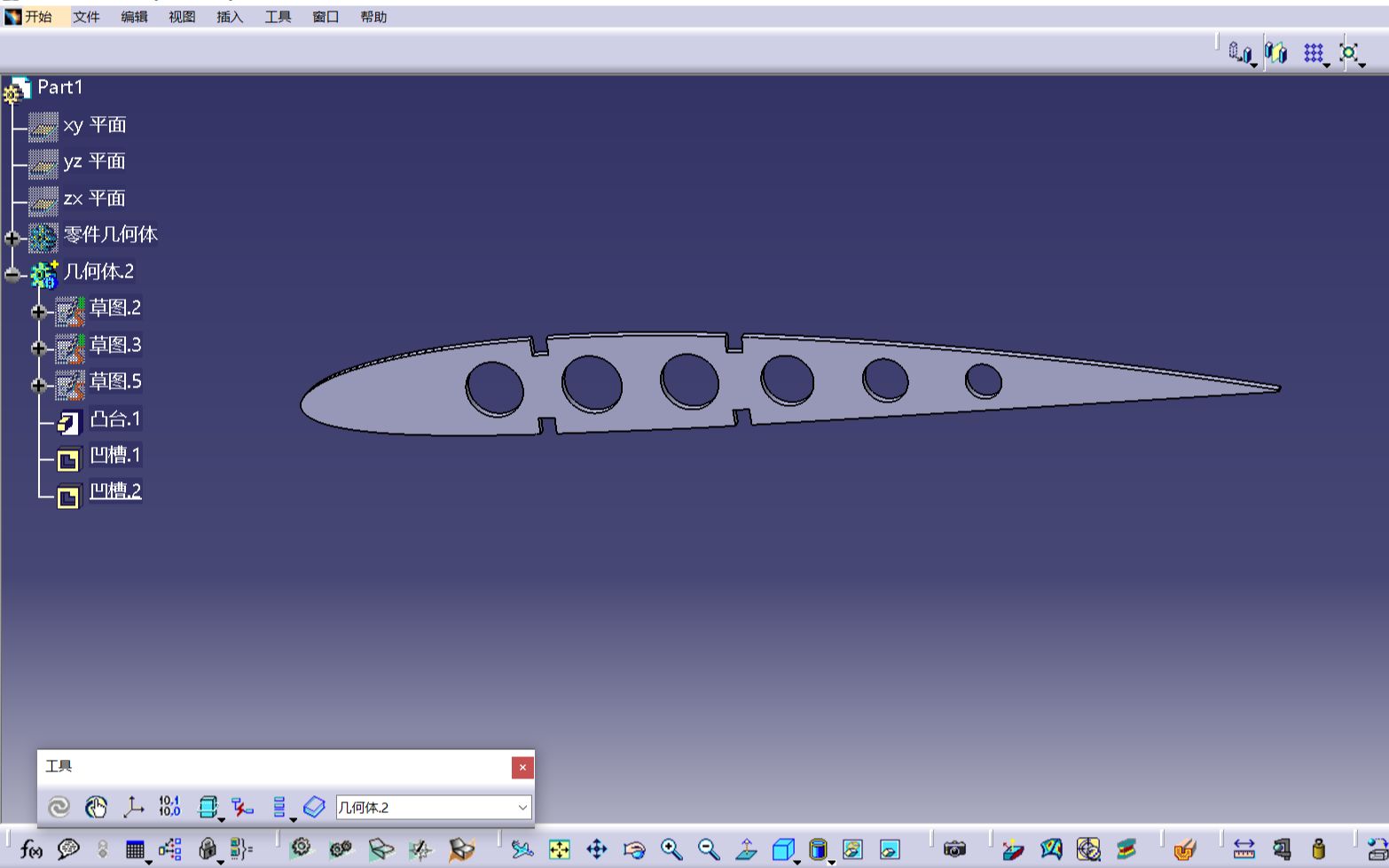Open the 窗口 menu
This screenshot has height=868, width=1389.
[x=326, y=17]
